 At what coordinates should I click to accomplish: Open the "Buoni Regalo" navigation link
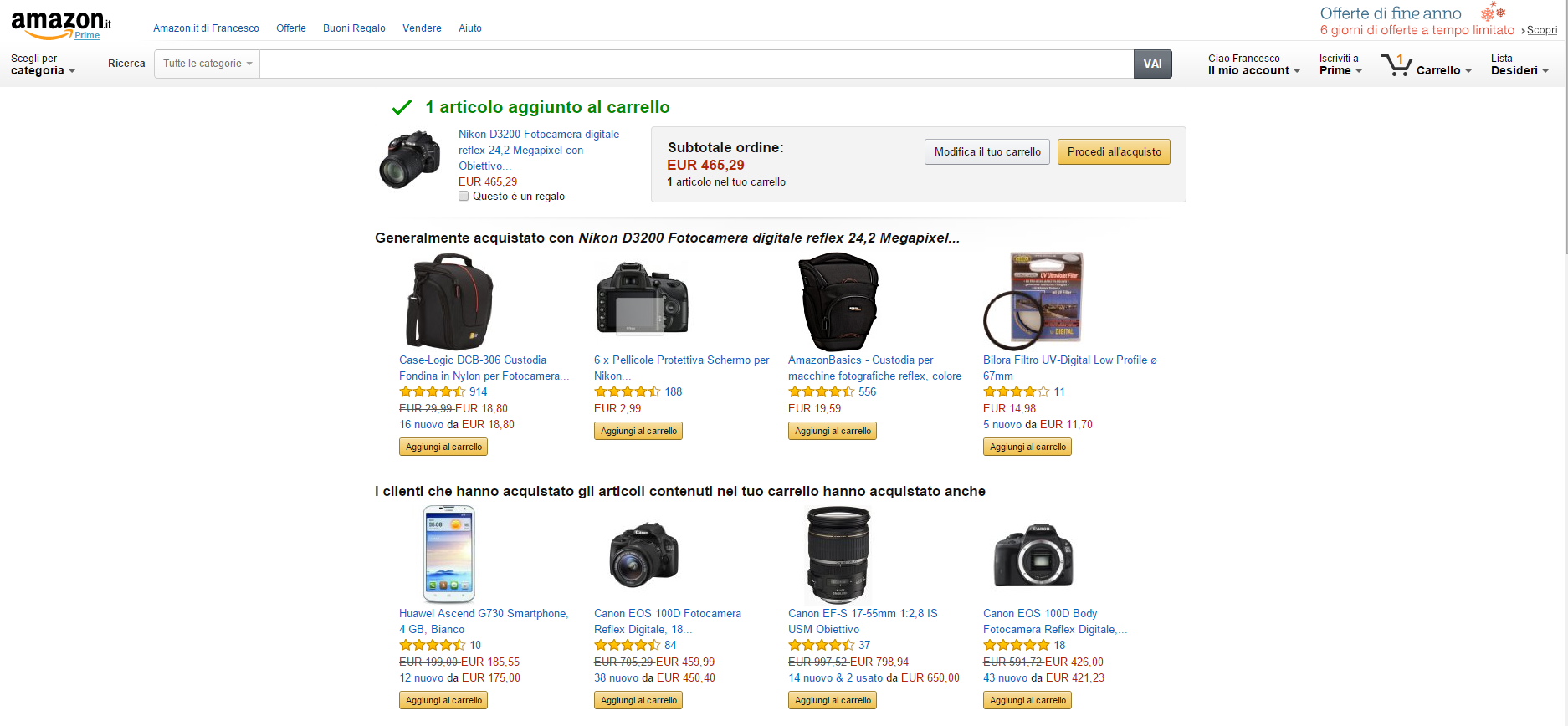tap(354, 28)
